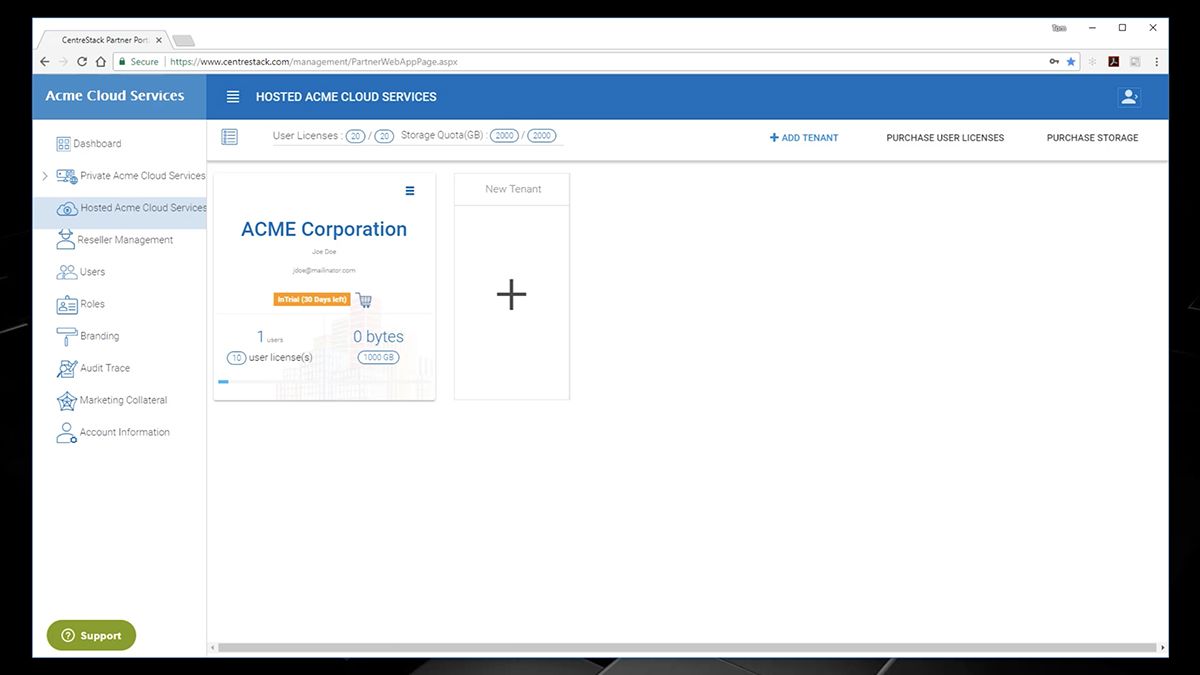Switch to the CentreStack Partner Portal browser tab
Viewport: 1200px width, 675px height.
click(105, 39)
